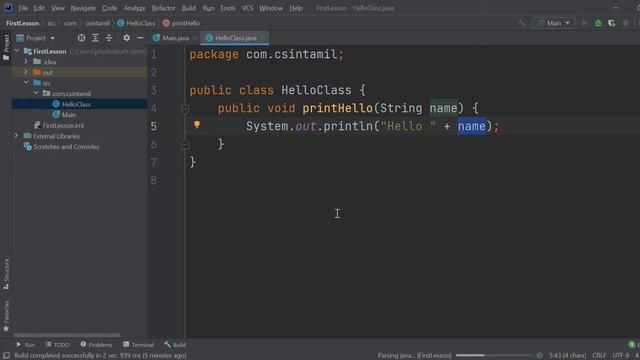Click the Debug bug icon
This screenshot has width=640, height=360.
tap(598, 23)
